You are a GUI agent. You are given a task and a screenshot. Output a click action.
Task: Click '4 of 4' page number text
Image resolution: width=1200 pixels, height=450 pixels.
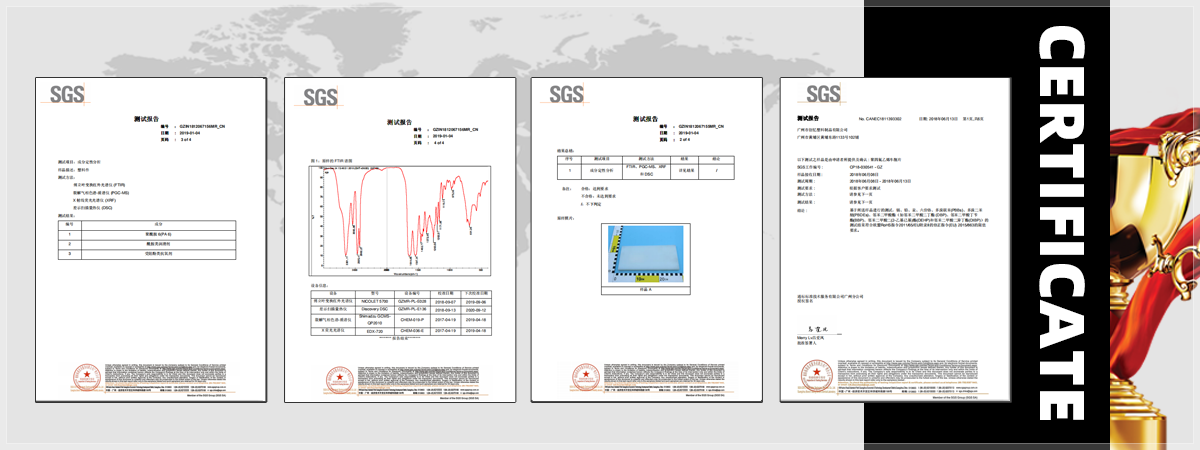[439, 142]
